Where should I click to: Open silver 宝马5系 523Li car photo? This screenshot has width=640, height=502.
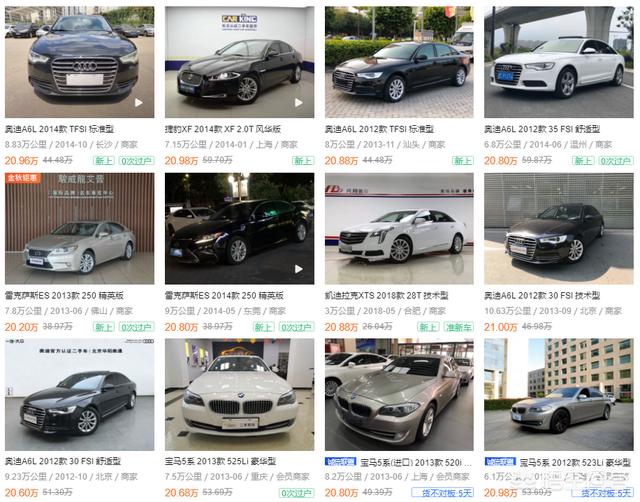click(559, 395)
